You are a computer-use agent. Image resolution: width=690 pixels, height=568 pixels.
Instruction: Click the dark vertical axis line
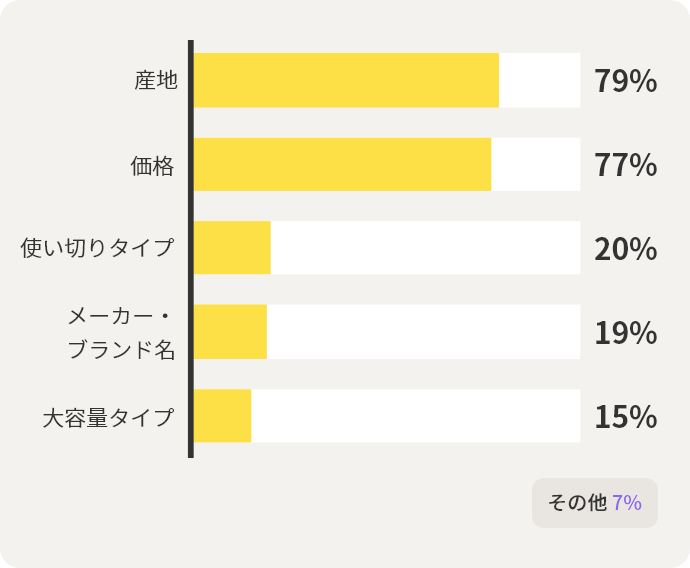pos(190,250)
